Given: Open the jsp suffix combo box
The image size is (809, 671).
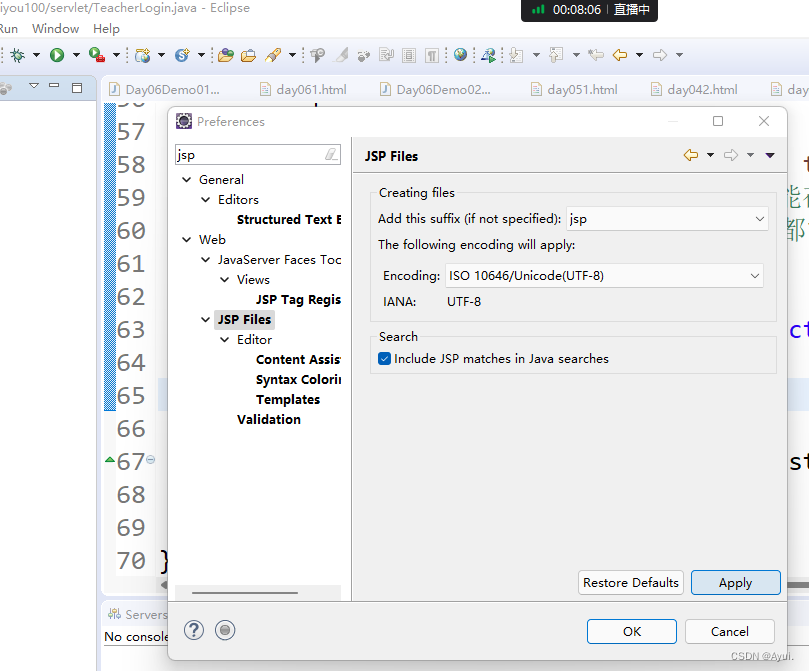Looking at the screenshot, I should (667, 219).
